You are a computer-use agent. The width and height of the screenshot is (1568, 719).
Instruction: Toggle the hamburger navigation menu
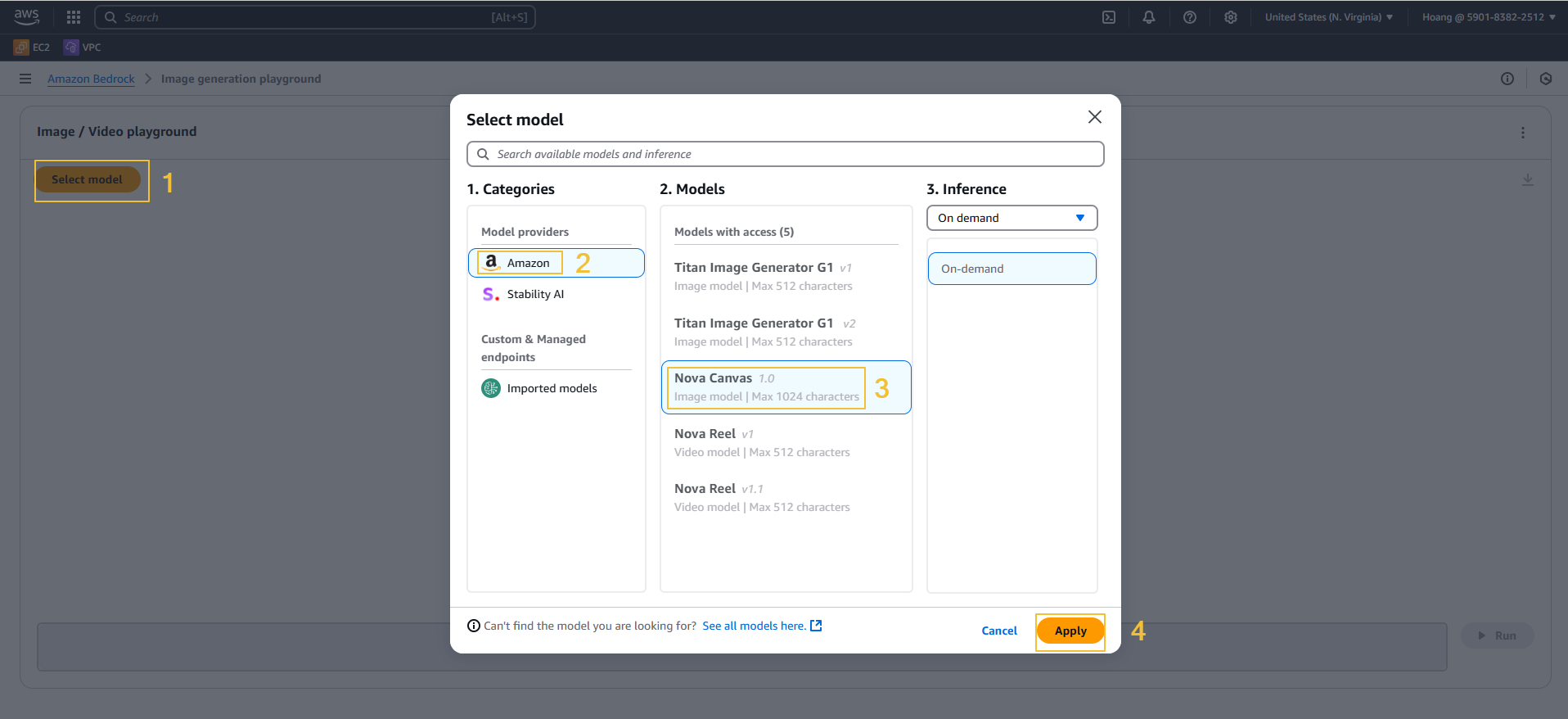pyautogui.click(x=25, y=79)
